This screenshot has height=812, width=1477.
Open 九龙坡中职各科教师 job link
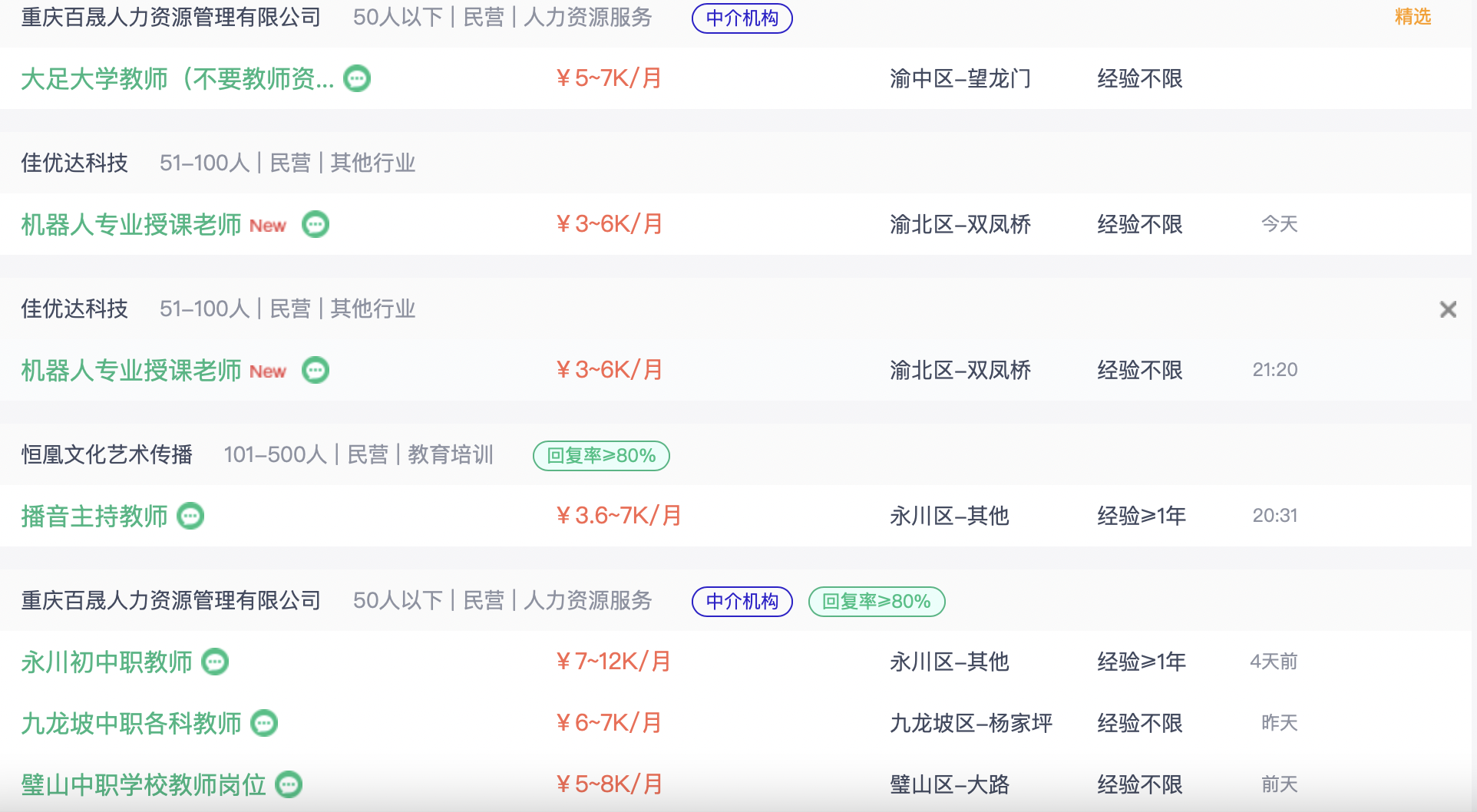point(131,723)
